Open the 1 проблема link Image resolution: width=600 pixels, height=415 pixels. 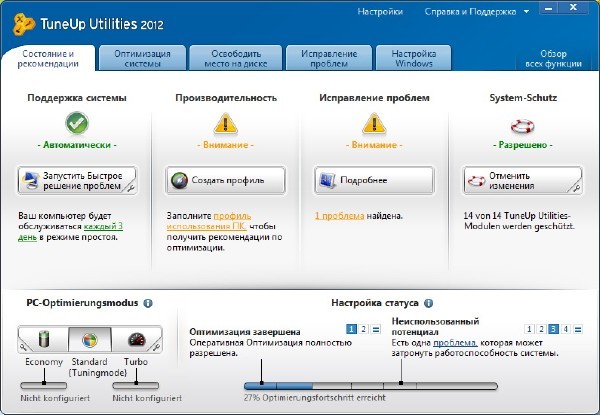(x=339, y=216)
